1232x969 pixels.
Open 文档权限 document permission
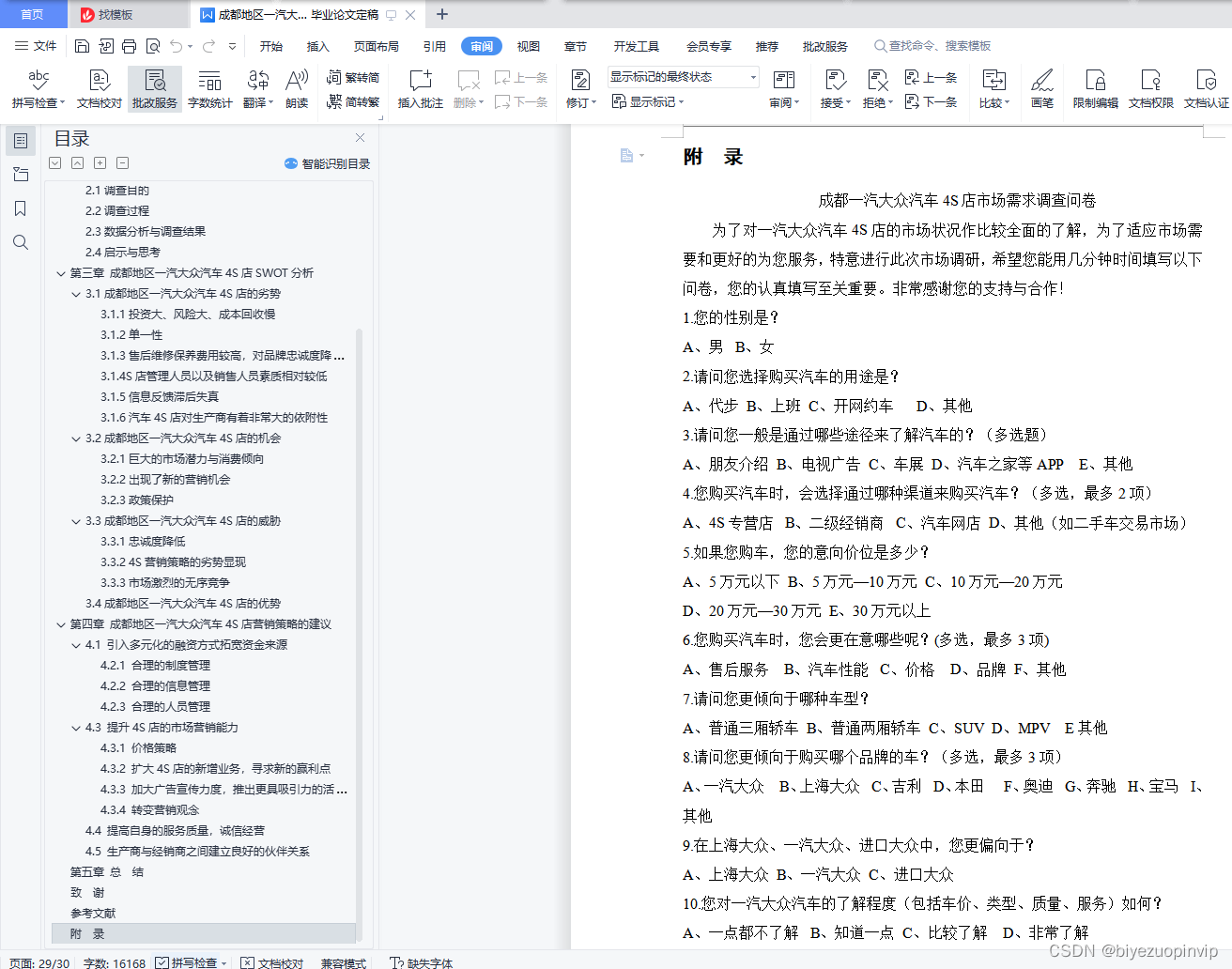pos(1151,89)
